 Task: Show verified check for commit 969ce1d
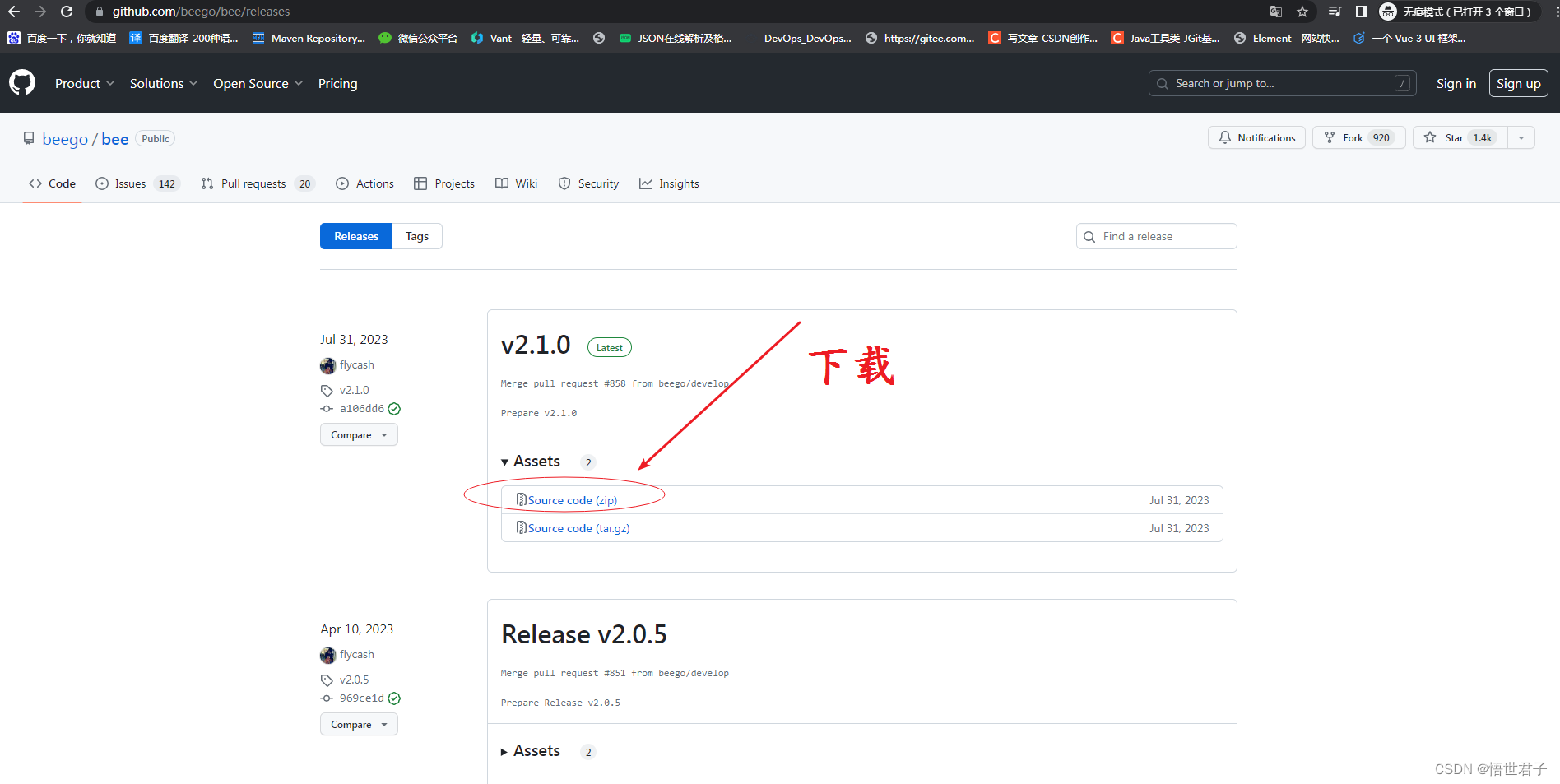pos(394,698)
